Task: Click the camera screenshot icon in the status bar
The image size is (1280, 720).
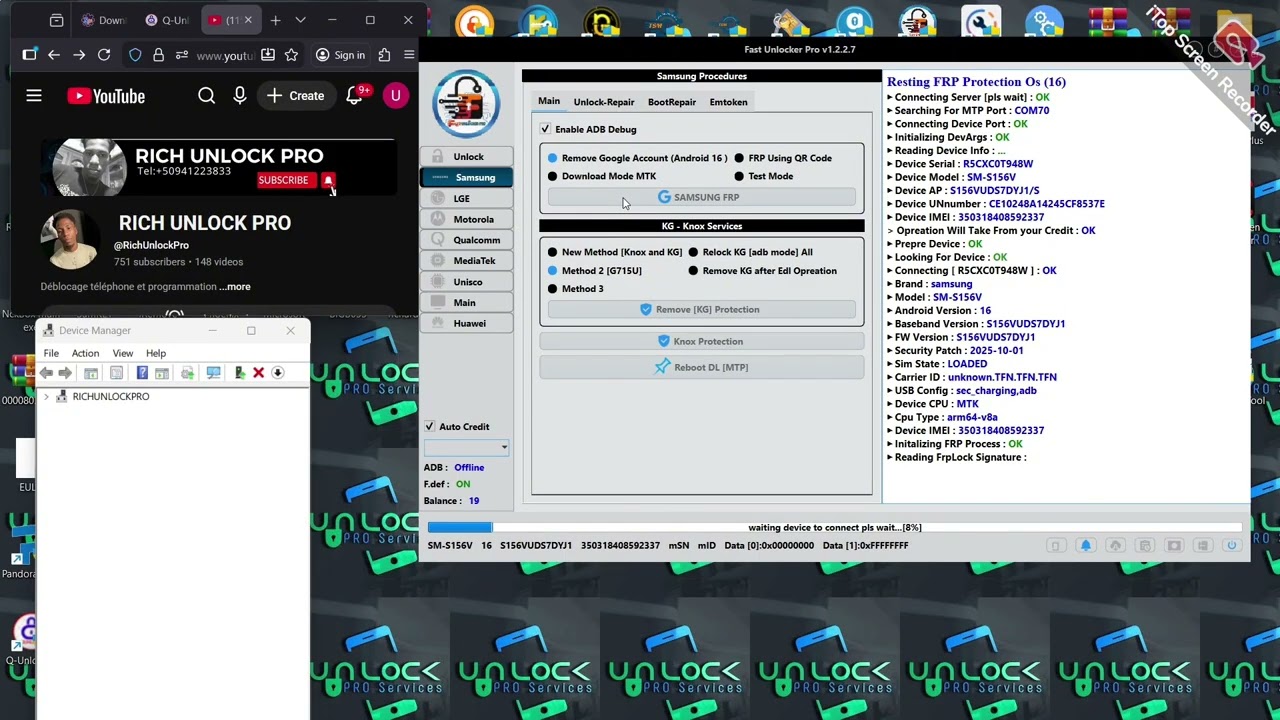Action: click(x=1174, y=546)
